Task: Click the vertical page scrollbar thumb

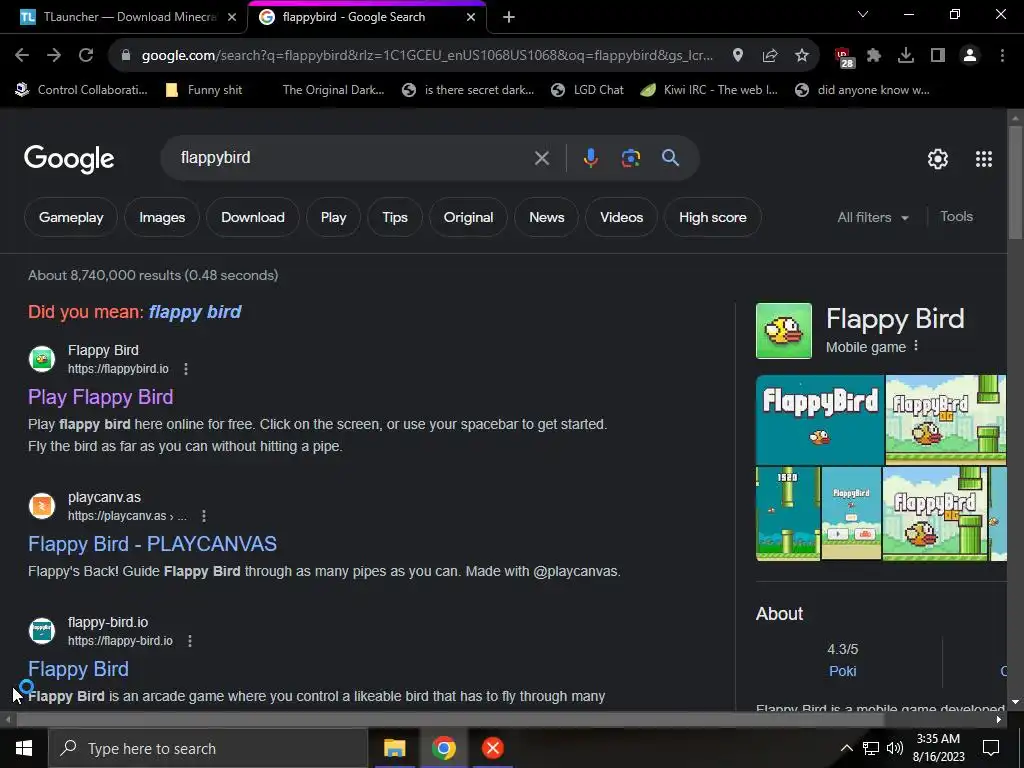Action: pos(1015,183)
